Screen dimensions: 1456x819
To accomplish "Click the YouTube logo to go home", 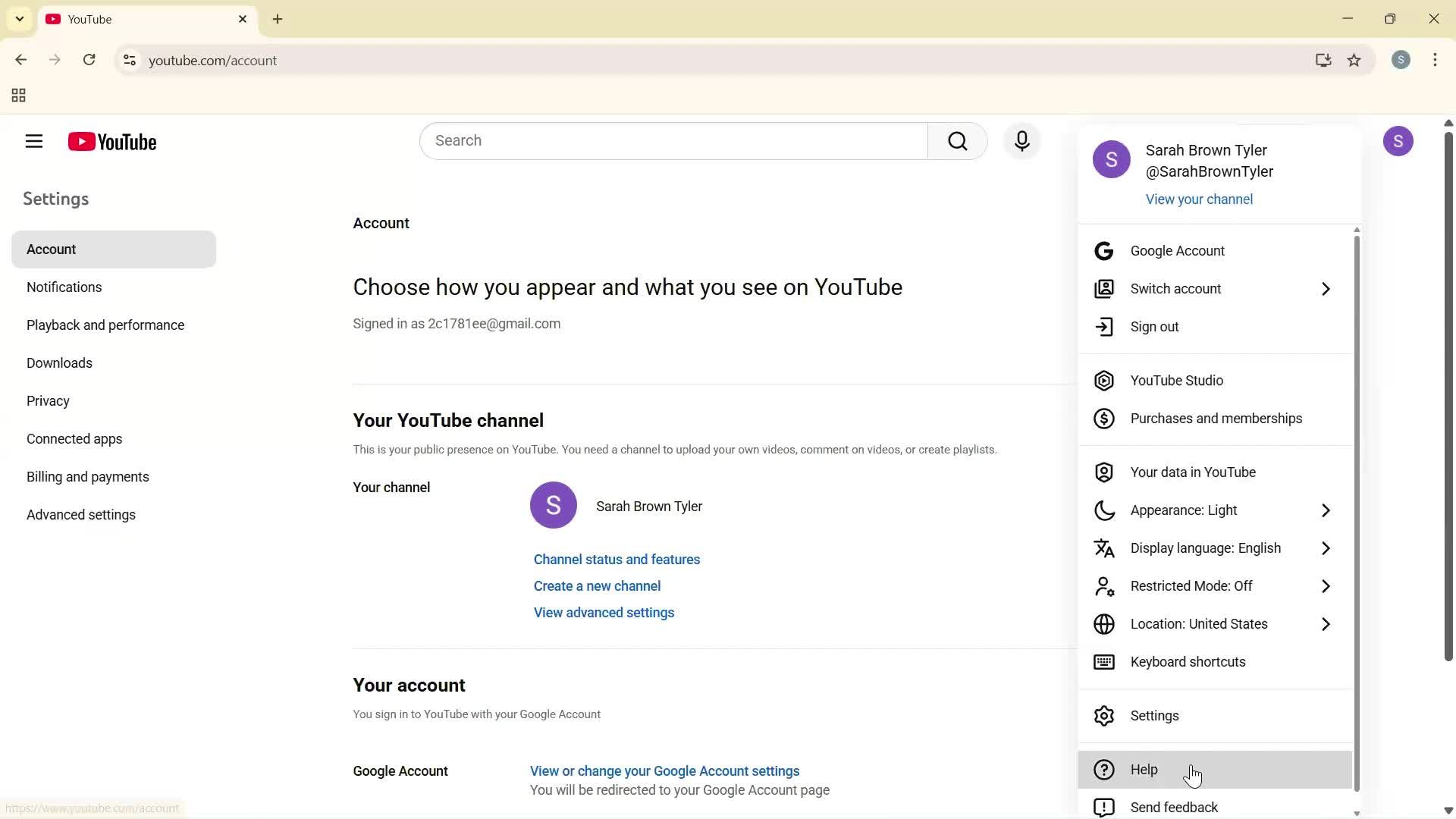I will (x=111, y=142).
